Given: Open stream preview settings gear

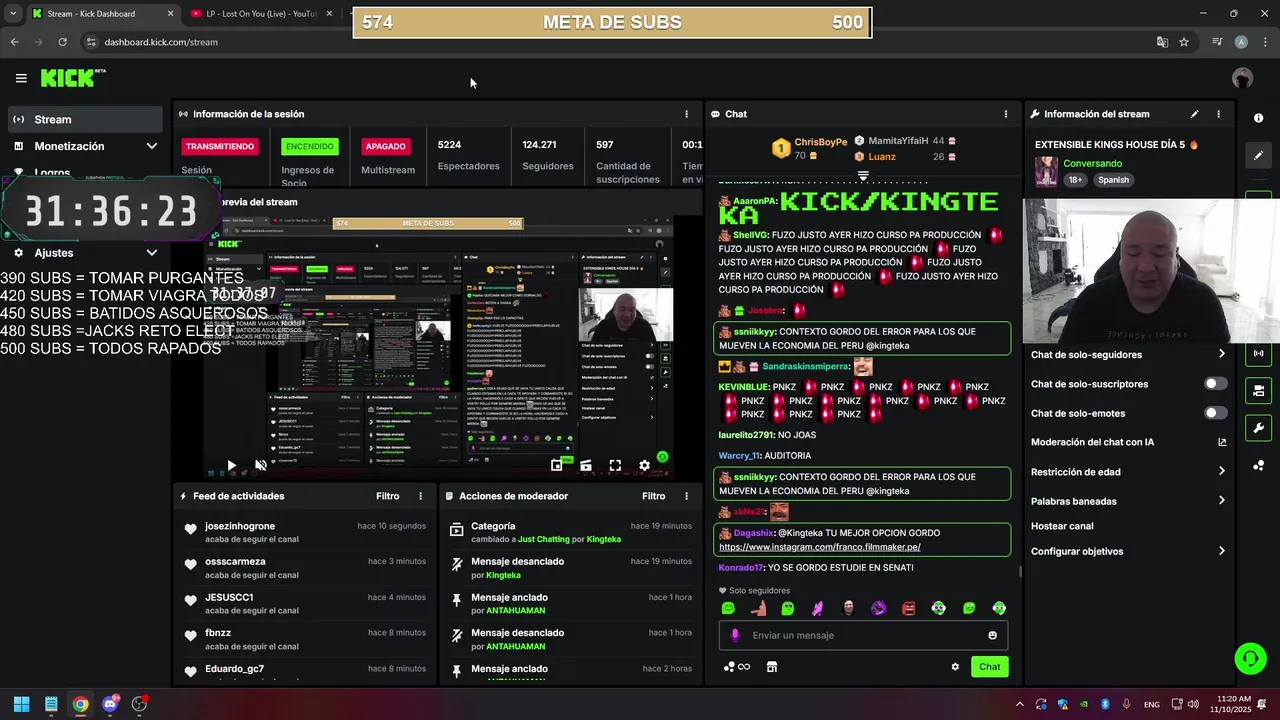Looking at the screenshot, I should tap(644, 465).
